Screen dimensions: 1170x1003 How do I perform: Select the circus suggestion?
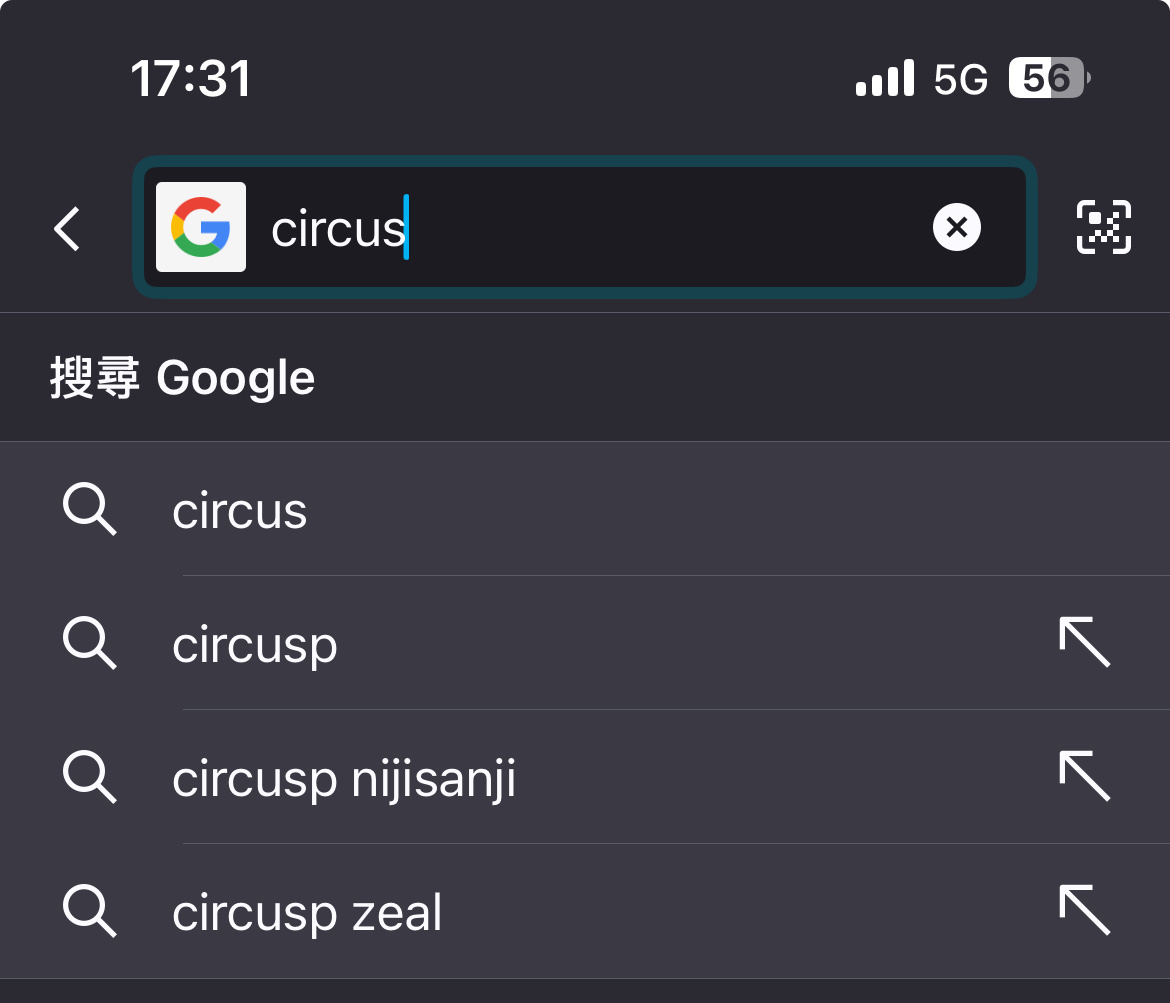pos(585,509)
